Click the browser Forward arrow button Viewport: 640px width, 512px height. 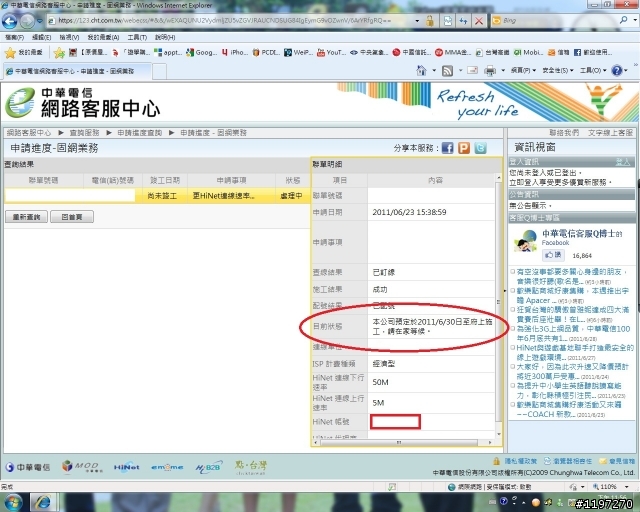click(x=27, y=21)
